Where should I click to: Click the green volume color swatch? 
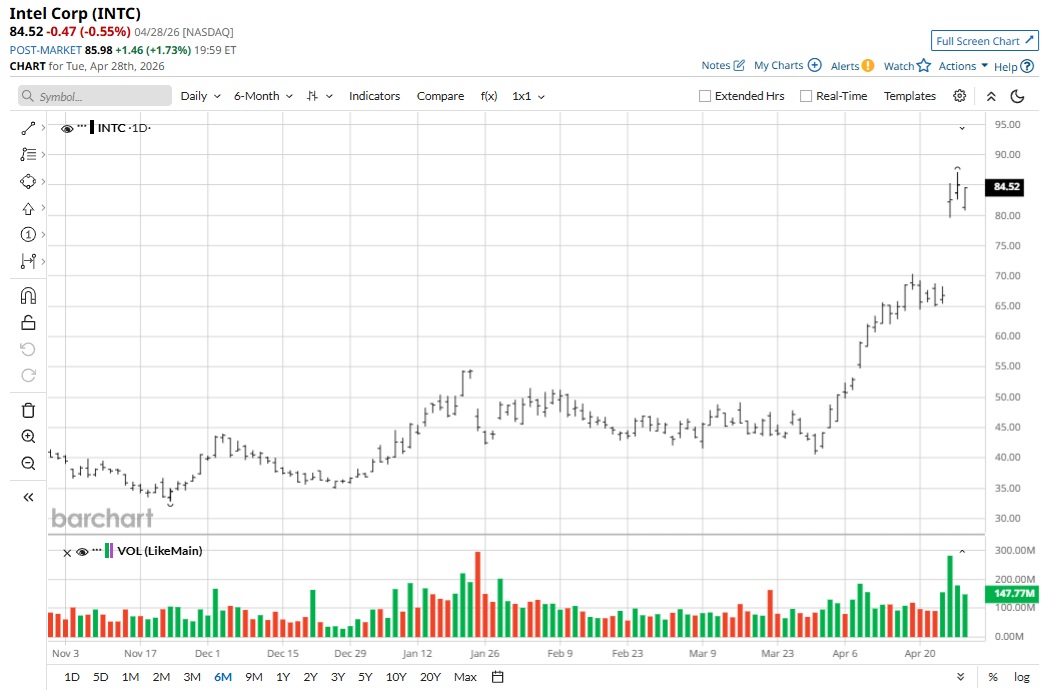[x=107, y=551]
